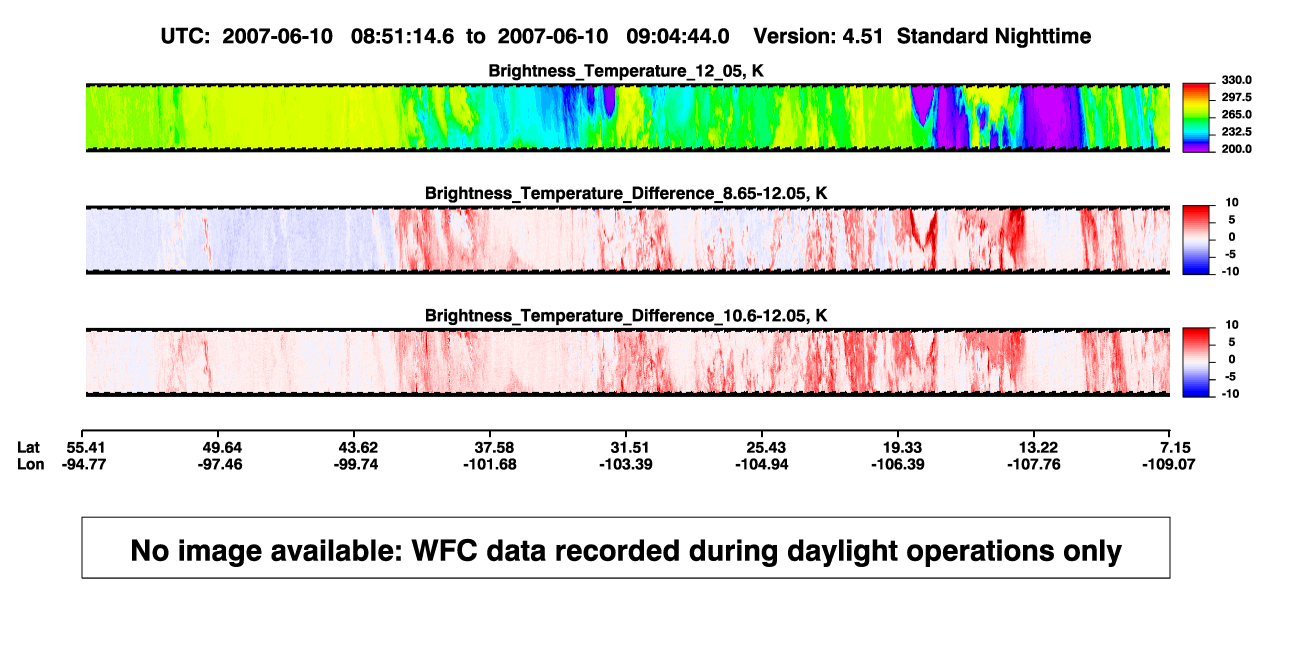Click the Brightness_Temperature_Difference_8.65-12.05 title
The height and width of the screenshot is (667, 1300).
coord(626,193)
